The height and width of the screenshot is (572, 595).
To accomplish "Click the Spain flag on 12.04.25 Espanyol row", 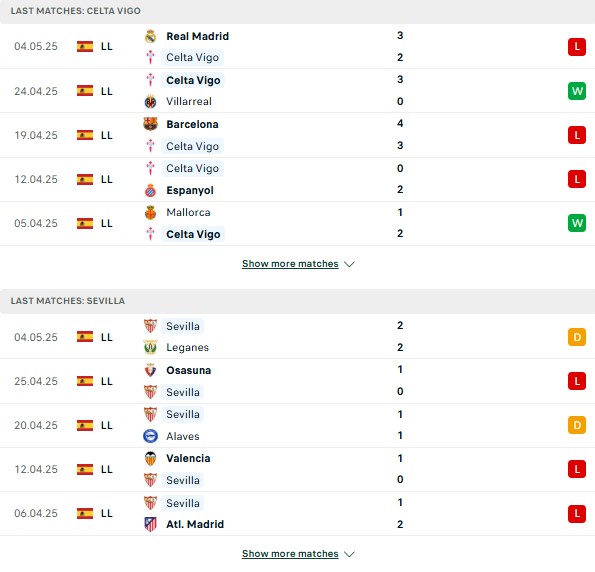I will coord(85,179).
